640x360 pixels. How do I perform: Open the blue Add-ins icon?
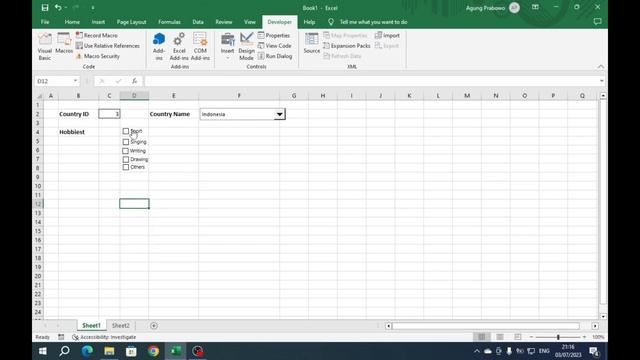click(159, 47)
